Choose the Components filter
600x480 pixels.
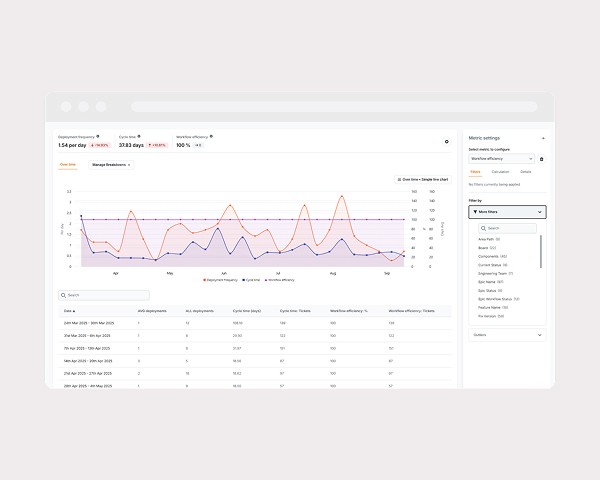click(492, 256)
